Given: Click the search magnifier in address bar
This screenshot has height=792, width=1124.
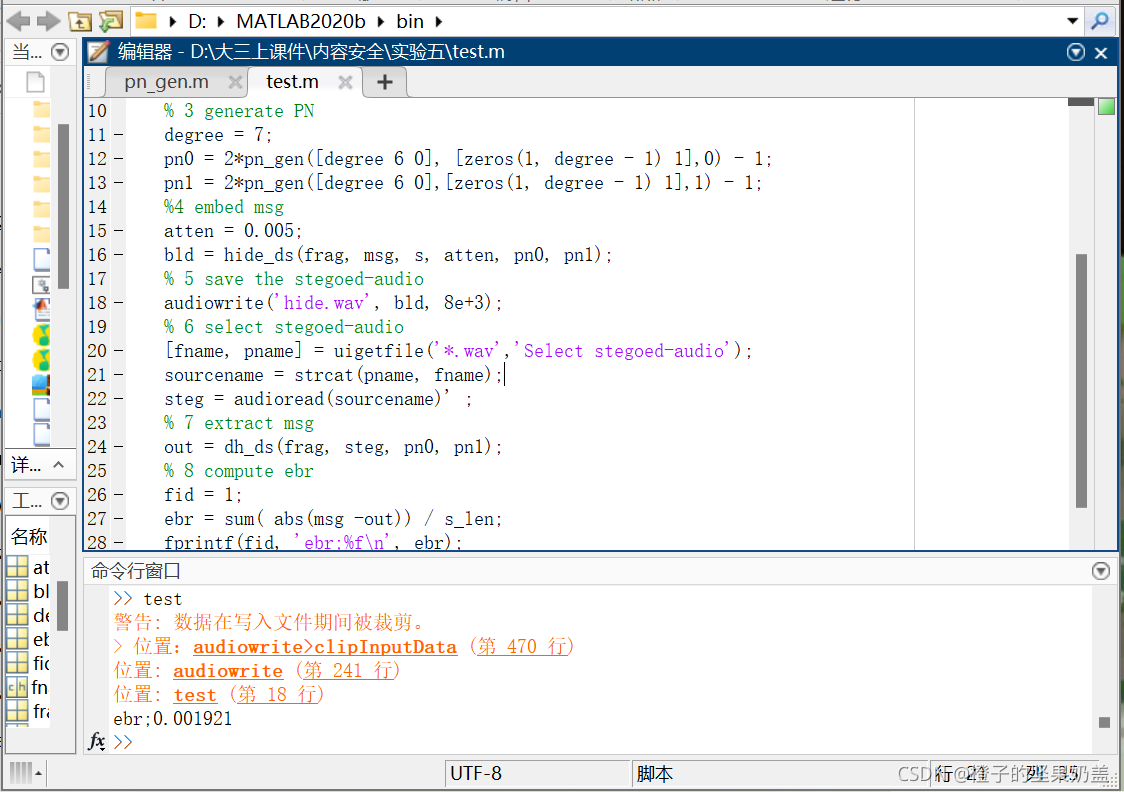Looking at the screenshot, I should click(1100, 20).
